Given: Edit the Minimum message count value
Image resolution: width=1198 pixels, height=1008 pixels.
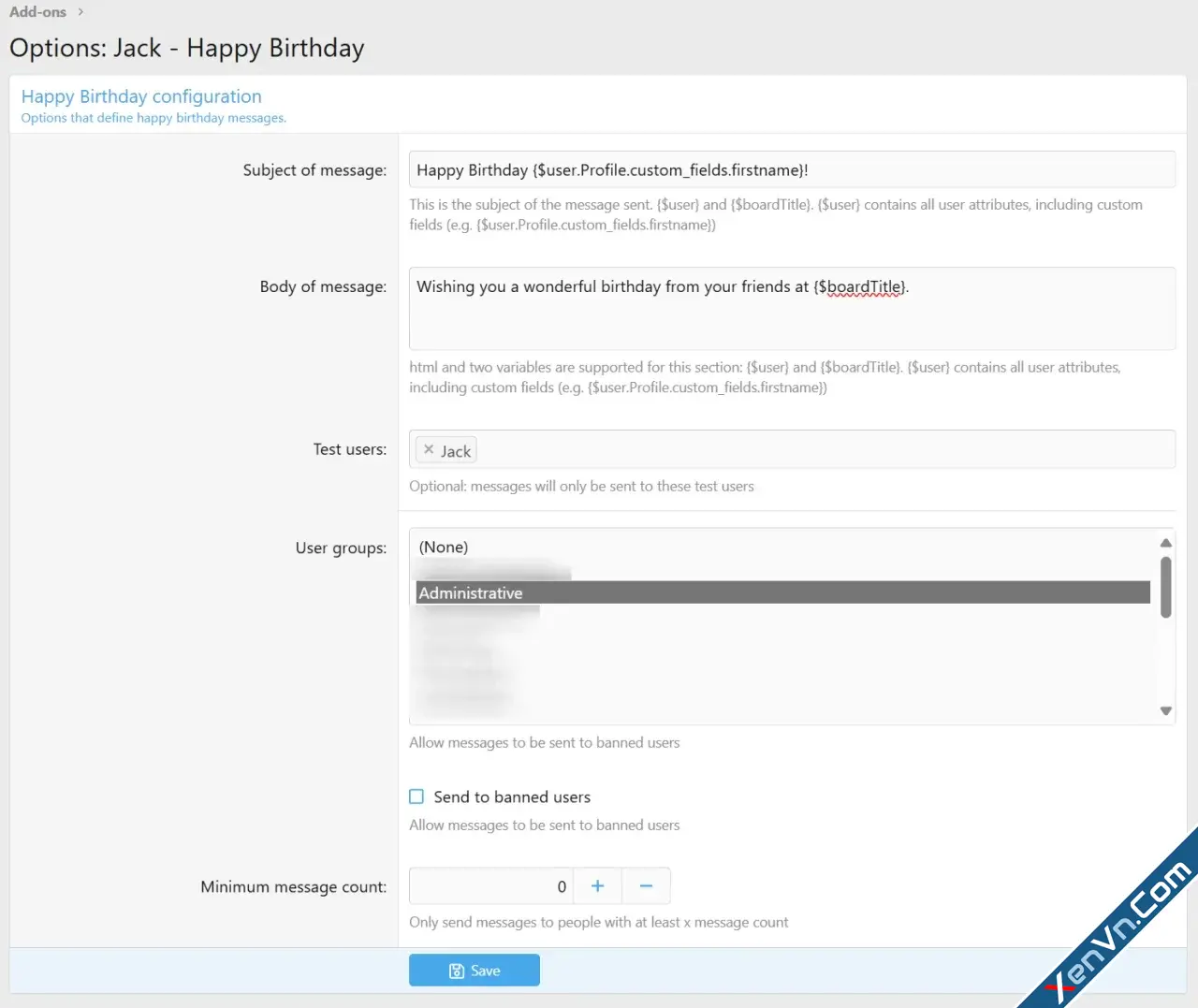Looking at the screenshot, I should pyautogui.click(x=490, y=885).
